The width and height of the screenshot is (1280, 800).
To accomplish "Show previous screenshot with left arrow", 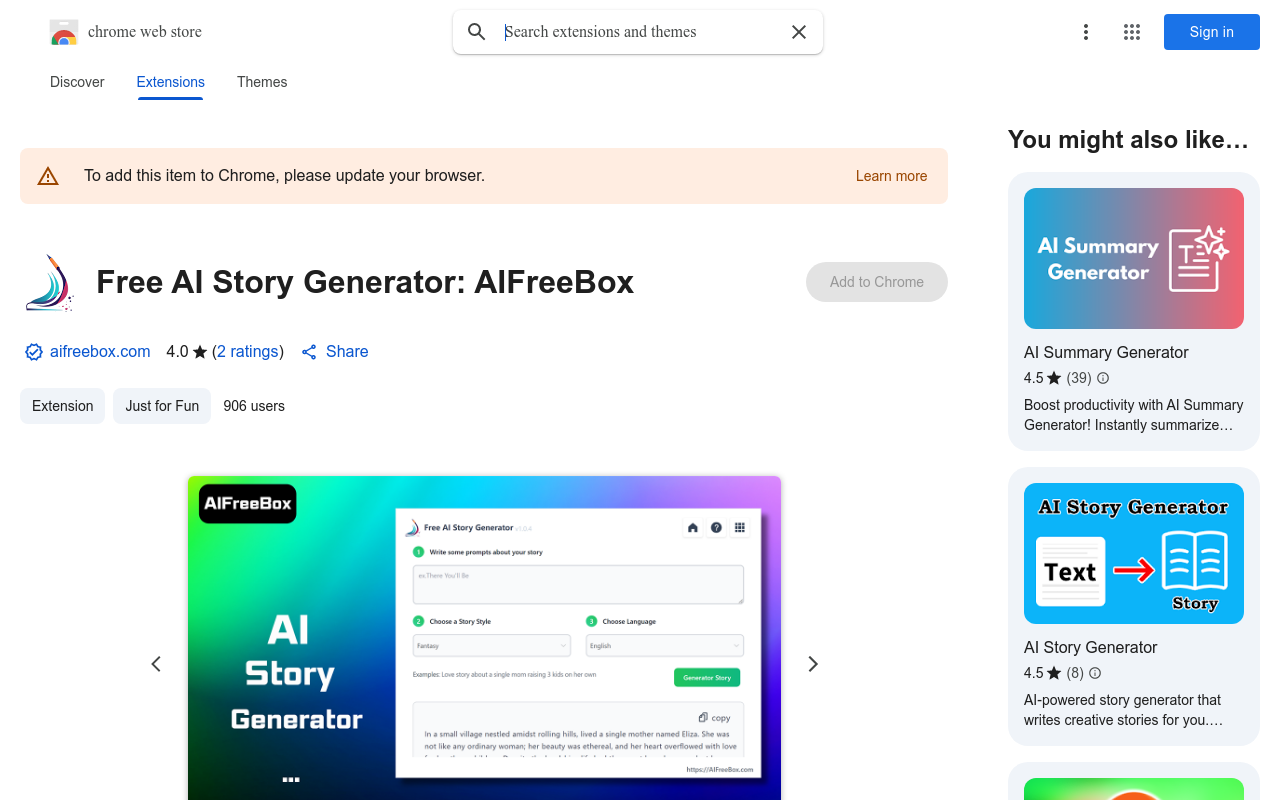I will click(156, 664).
